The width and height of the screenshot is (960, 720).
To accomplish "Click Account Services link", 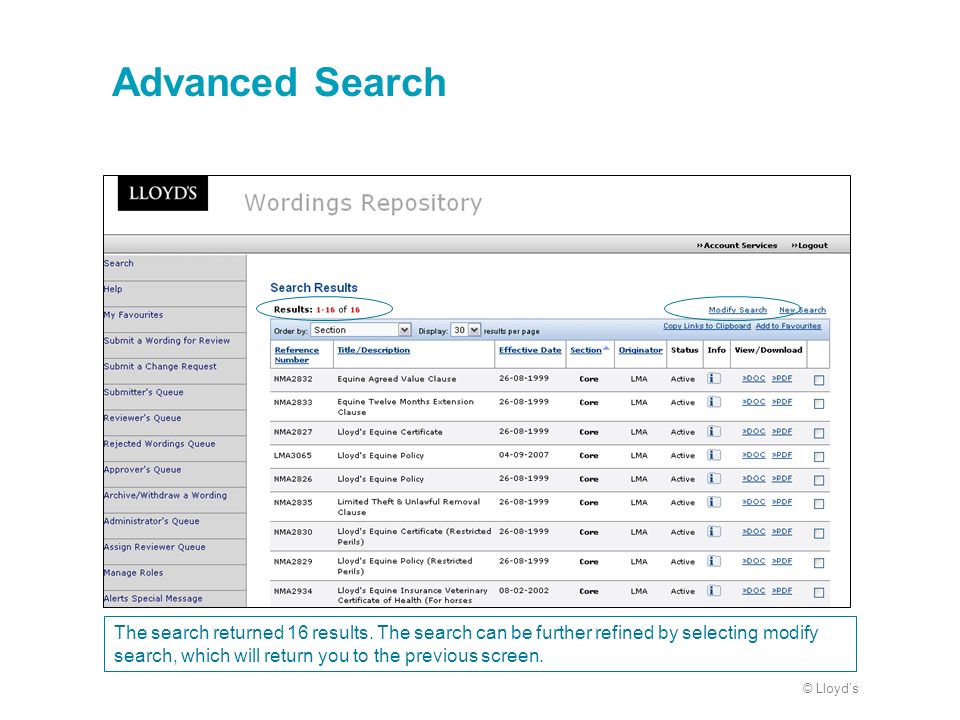I will [x=737, y=246].
